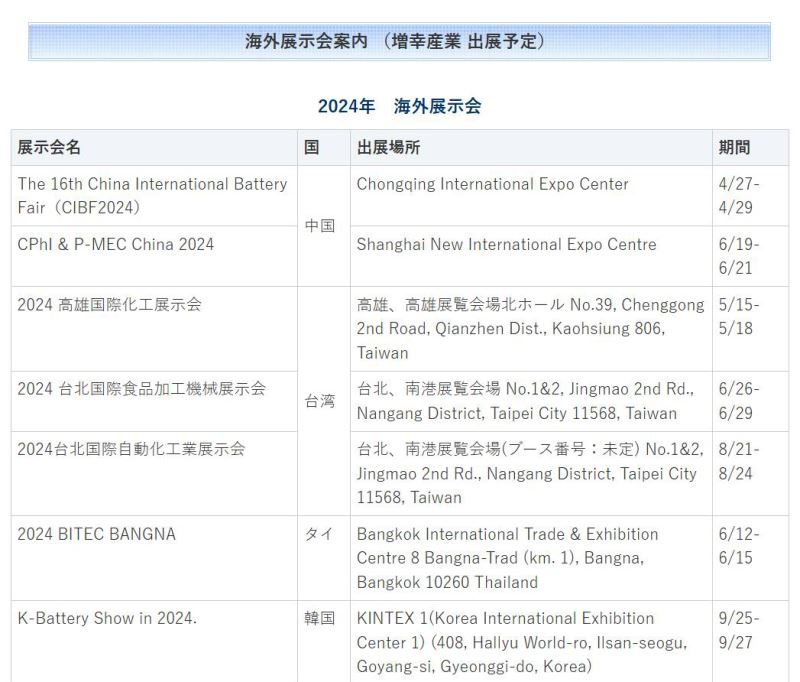Select the 2024年 海外展示会 section title

(x=399, y=106)
